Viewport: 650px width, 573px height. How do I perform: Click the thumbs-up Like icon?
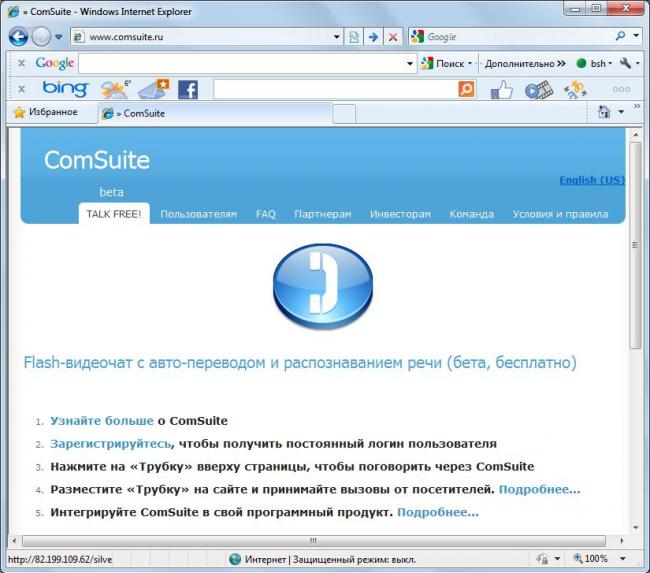pos(502,89)
